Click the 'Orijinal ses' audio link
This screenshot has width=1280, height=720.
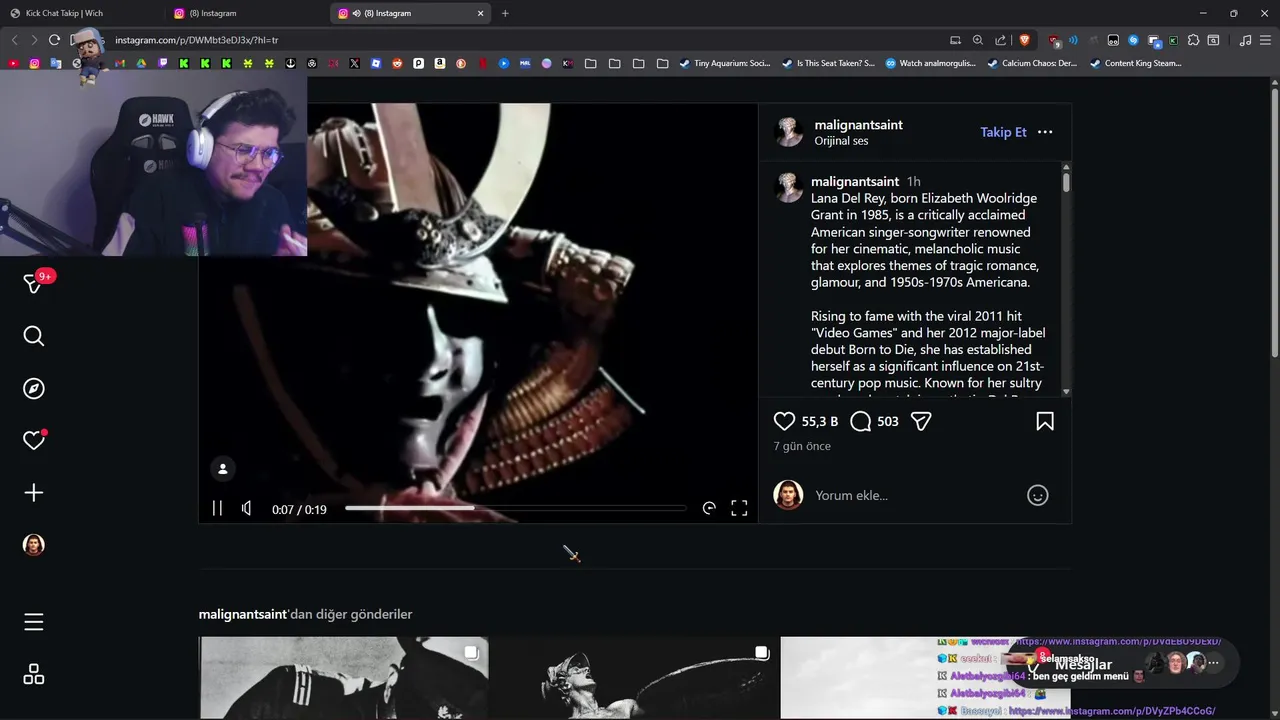(841, 141)
